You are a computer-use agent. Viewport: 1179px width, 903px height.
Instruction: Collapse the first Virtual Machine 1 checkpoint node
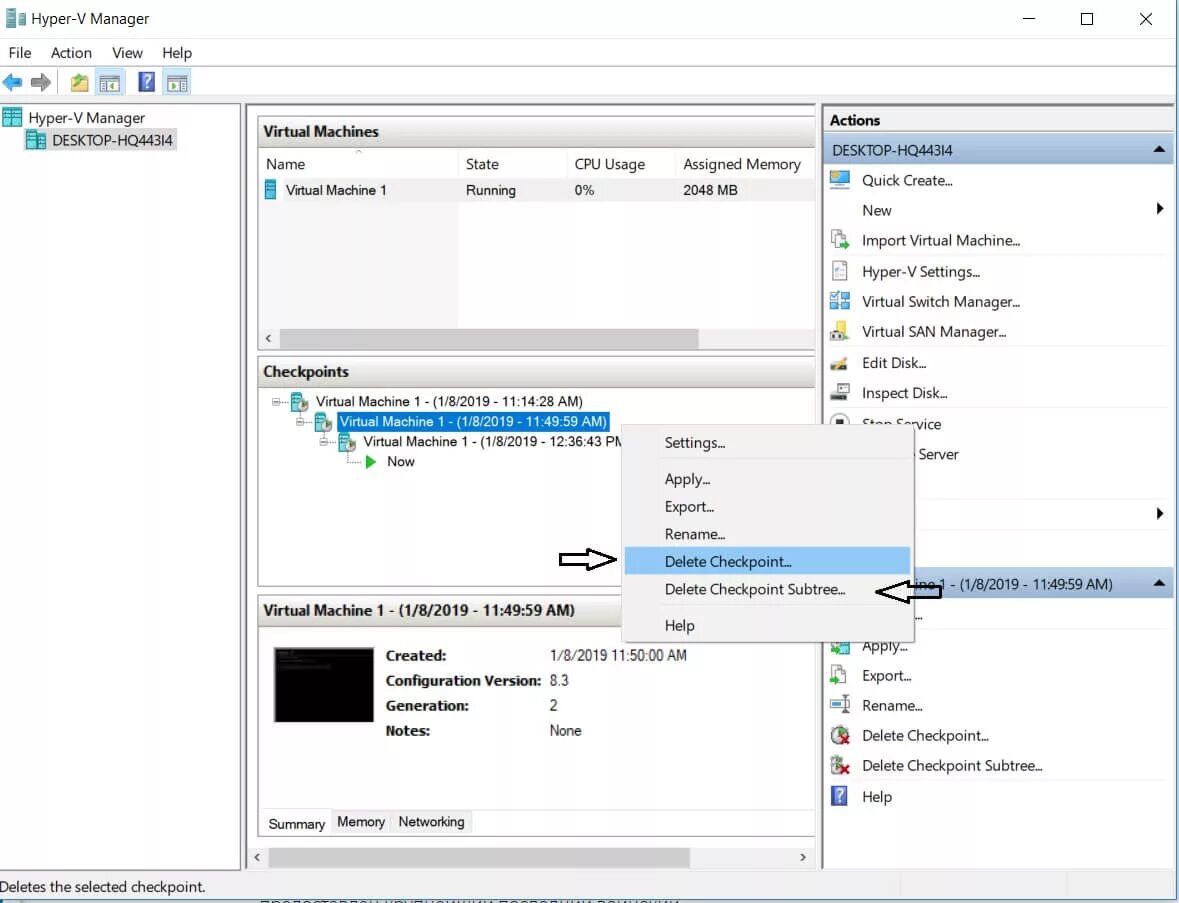(x=277, y=401)
